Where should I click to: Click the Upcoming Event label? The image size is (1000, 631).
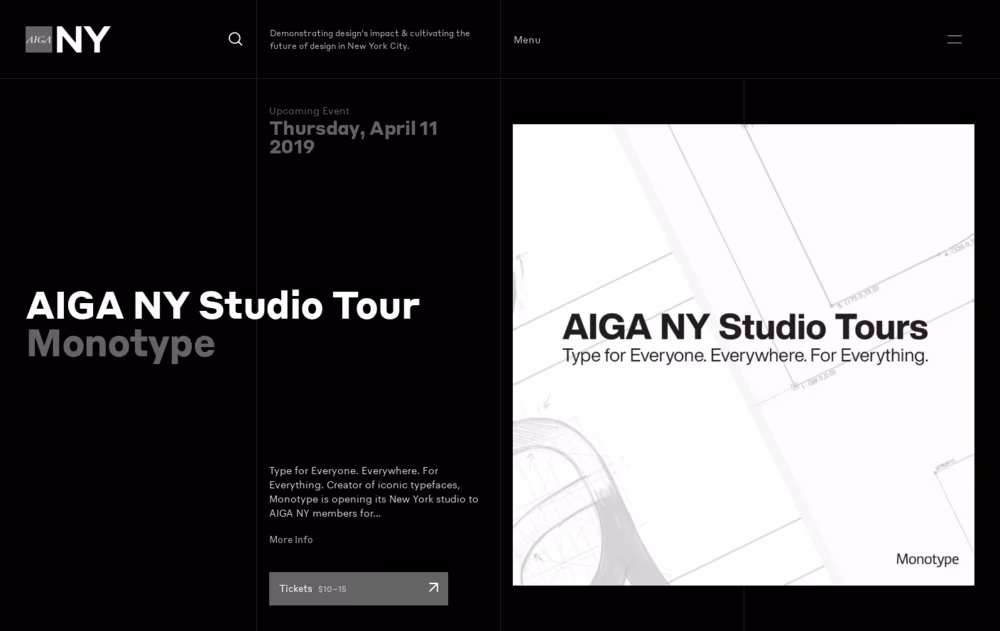point(309,110)
